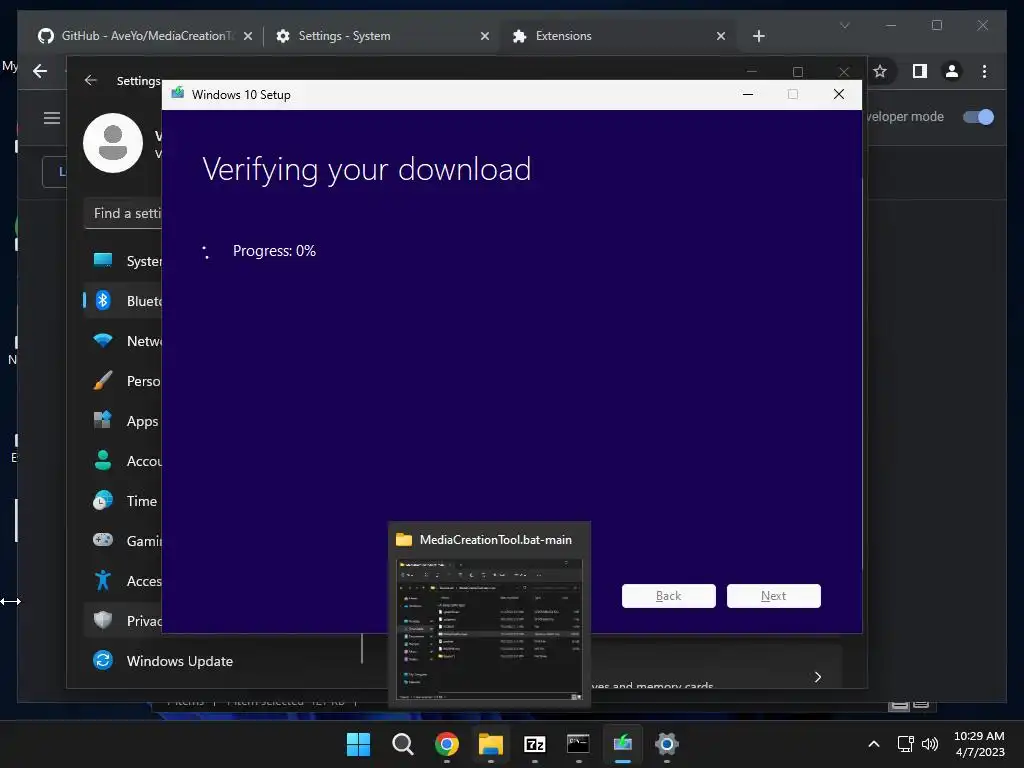
Task: Close the Windows 10 Setup window
Action: tap(839, 95)
